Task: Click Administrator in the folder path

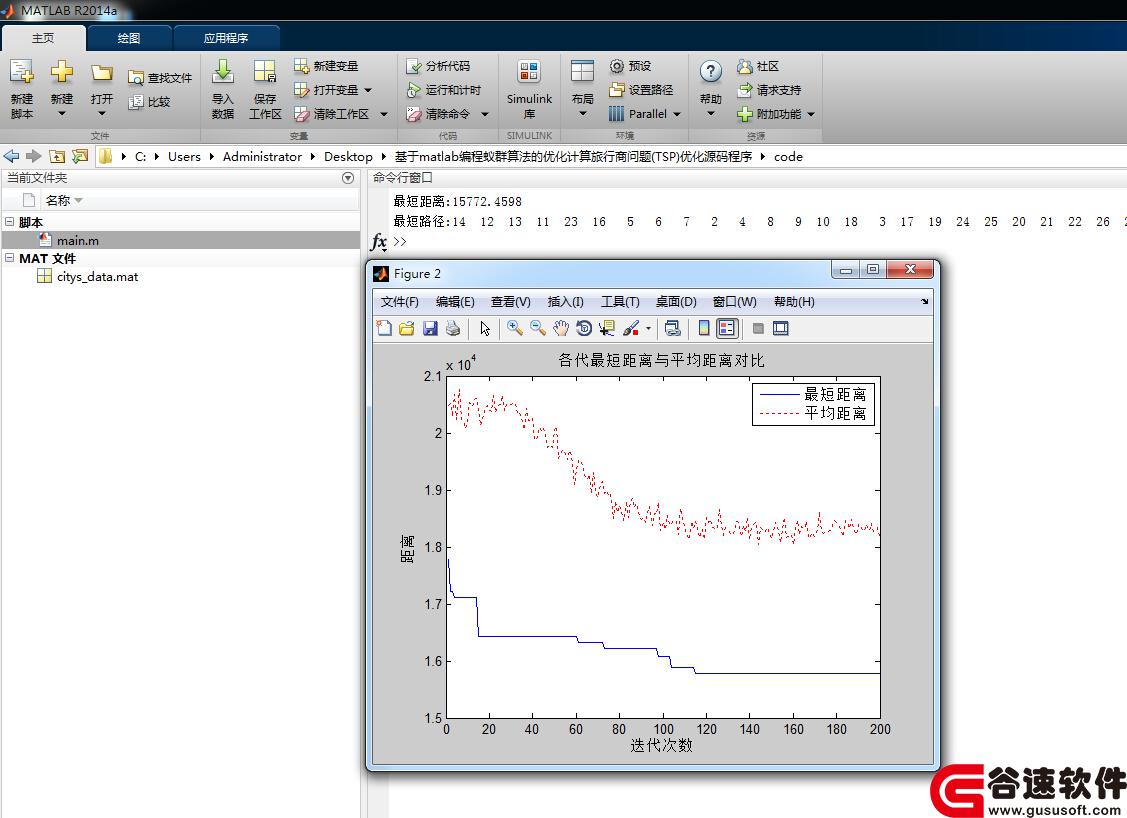Action: [262, 157]
